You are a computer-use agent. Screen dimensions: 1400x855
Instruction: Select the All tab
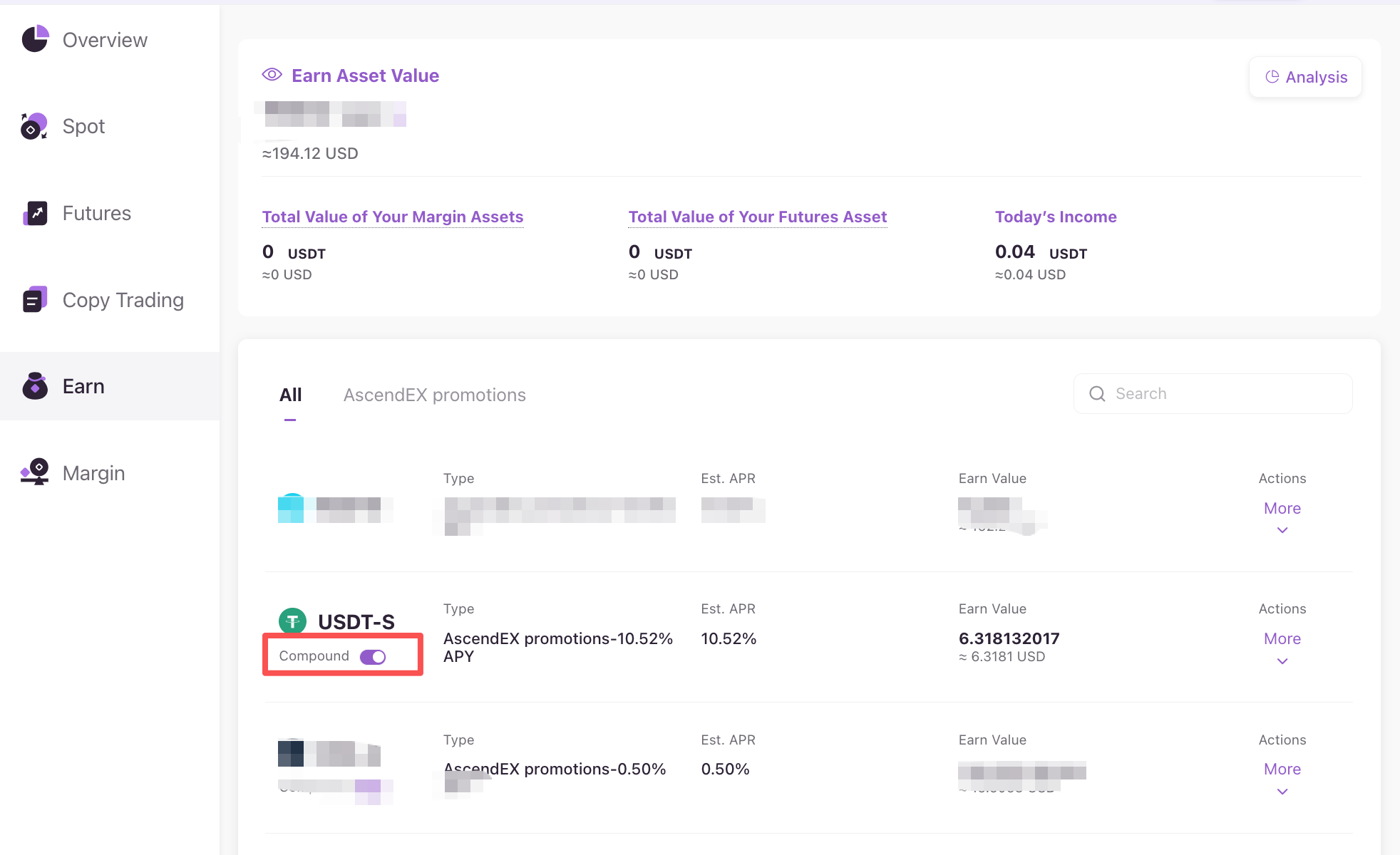[290, 395]
